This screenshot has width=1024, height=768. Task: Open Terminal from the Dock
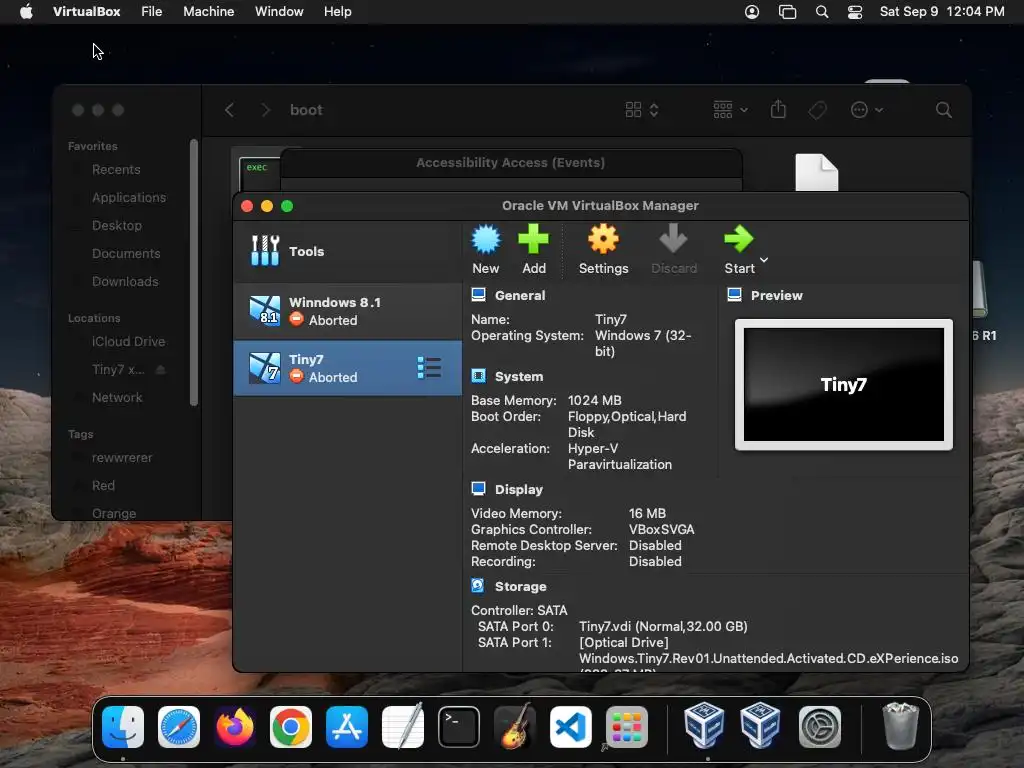(x=458, y=727)
